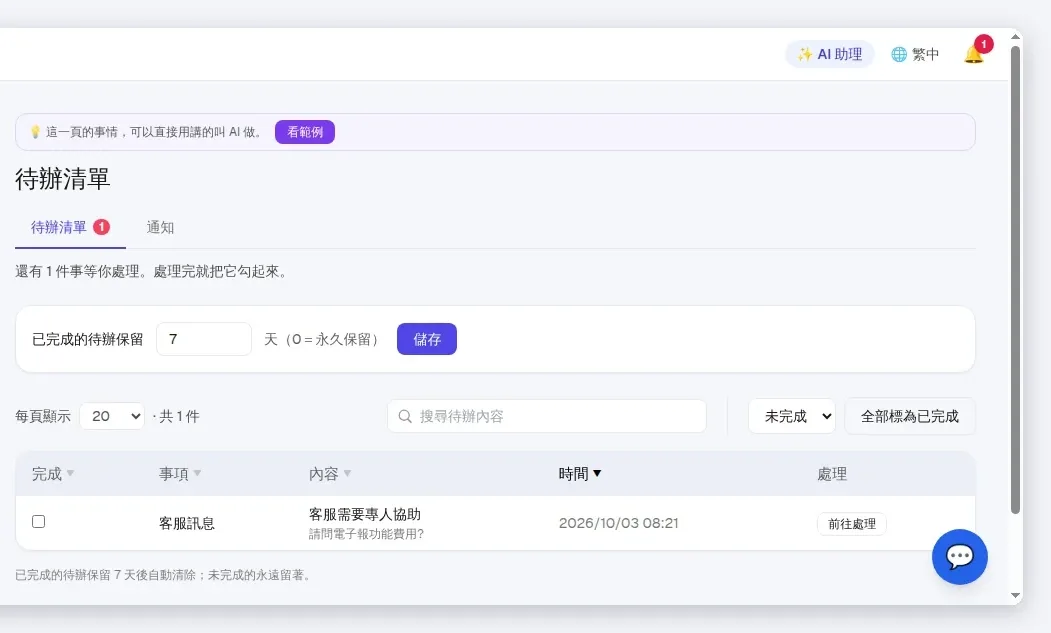
Task: Click the magnifier icon in search box
Action: (x=405, y=416)
